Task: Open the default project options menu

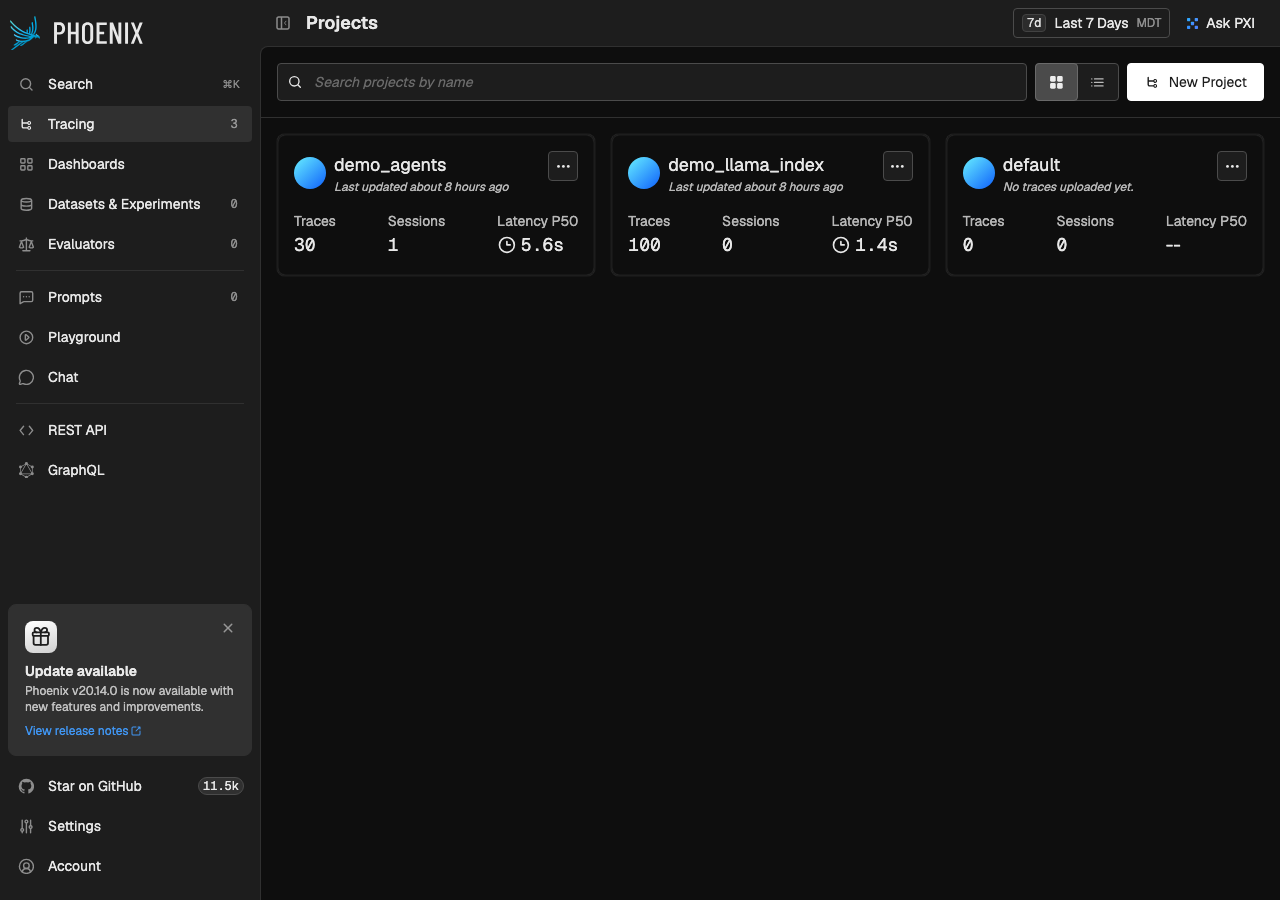Action: pyautogui.click(x=1232, y=166)
